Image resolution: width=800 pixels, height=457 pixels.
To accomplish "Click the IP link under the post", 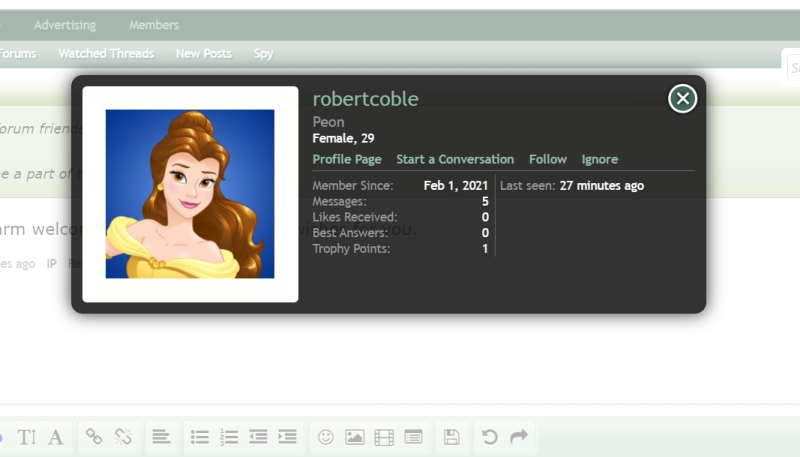I will (52, 264).
